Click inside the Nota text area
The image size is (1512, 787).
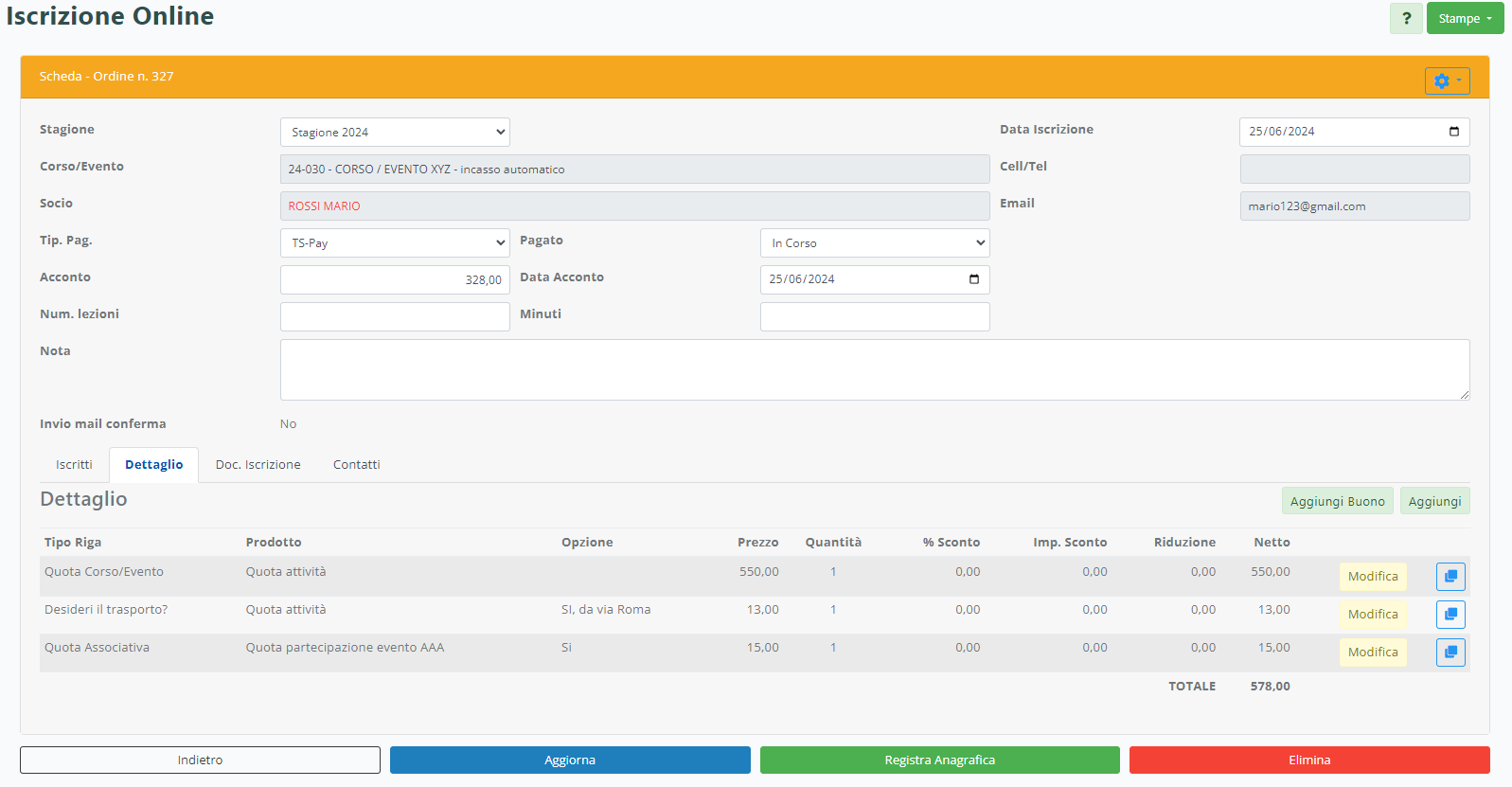[x=874, y=369]
